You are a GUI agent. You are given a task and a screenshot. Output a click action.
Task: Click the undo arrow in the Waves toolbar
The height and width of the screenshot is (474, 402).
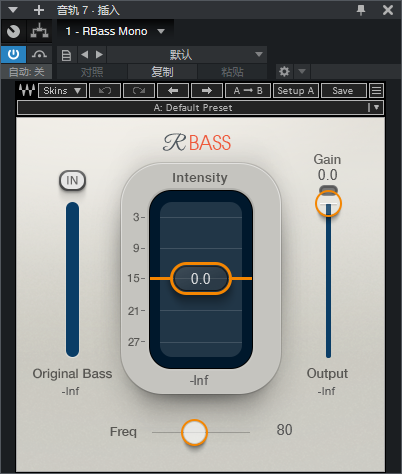click(105, 91)
